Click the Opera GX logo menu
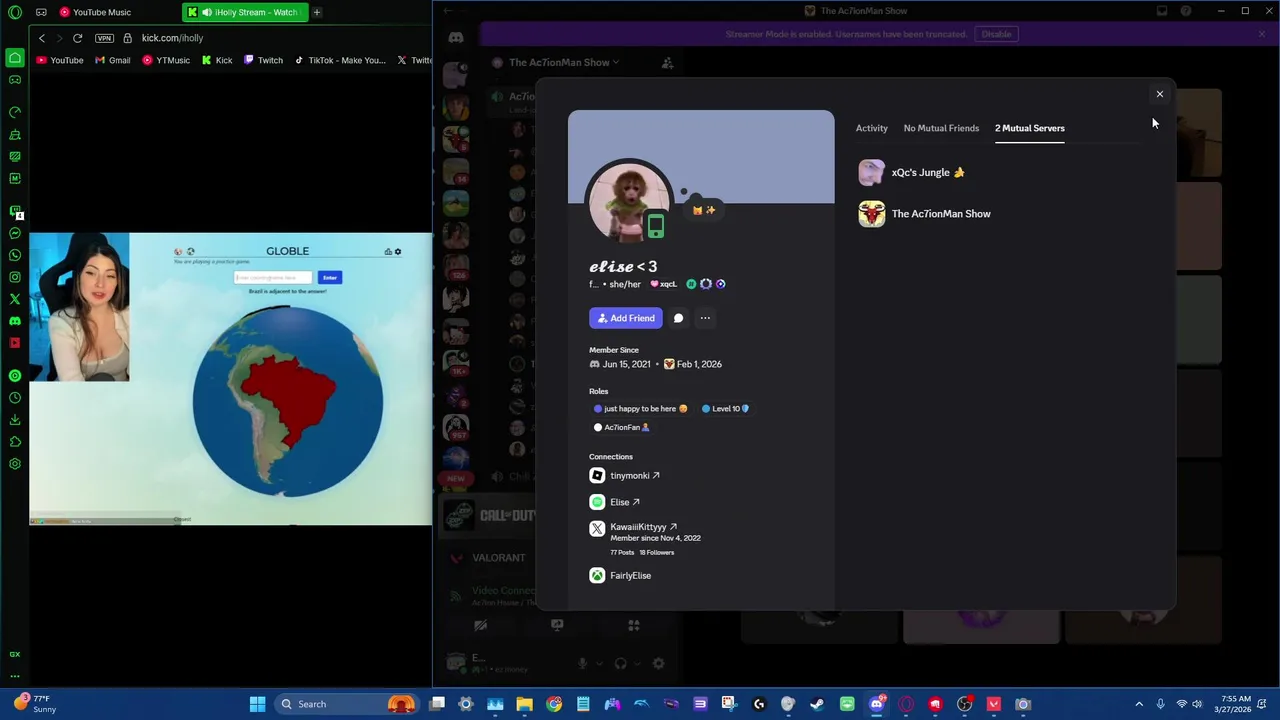Viewport: 1280px width, 720px height. tap(15, 12)
